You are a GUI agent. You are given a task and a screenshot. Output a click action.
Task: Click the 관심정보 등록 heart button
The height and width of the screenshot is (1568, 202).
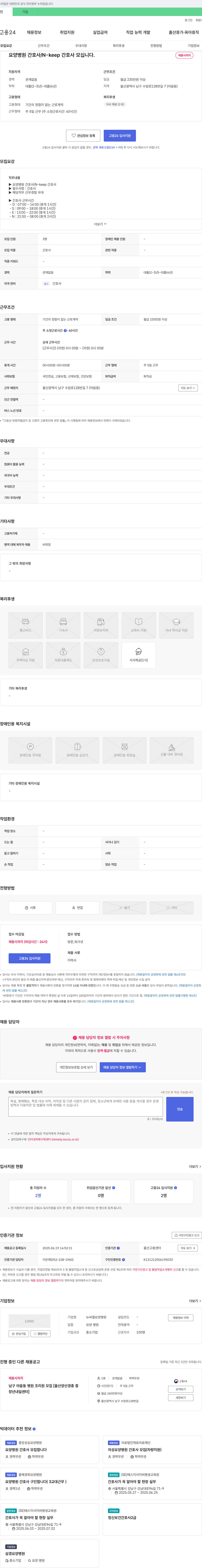[83, 136]
